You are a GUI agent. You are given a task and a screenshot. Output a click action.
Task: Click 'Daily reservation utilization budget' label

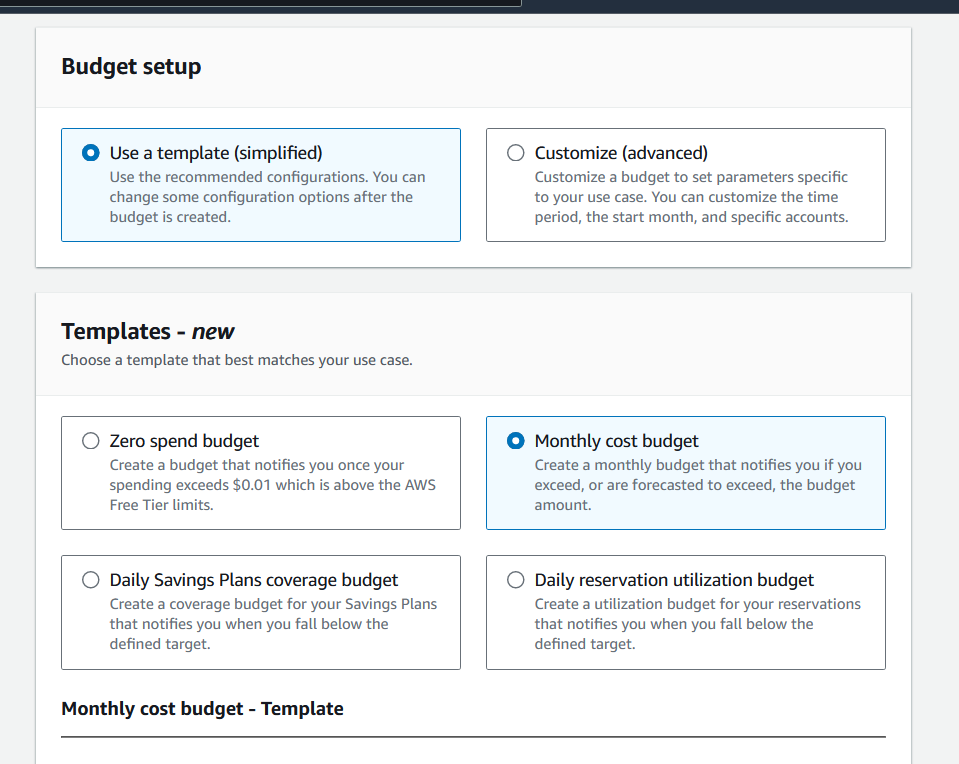pos(674,580)
